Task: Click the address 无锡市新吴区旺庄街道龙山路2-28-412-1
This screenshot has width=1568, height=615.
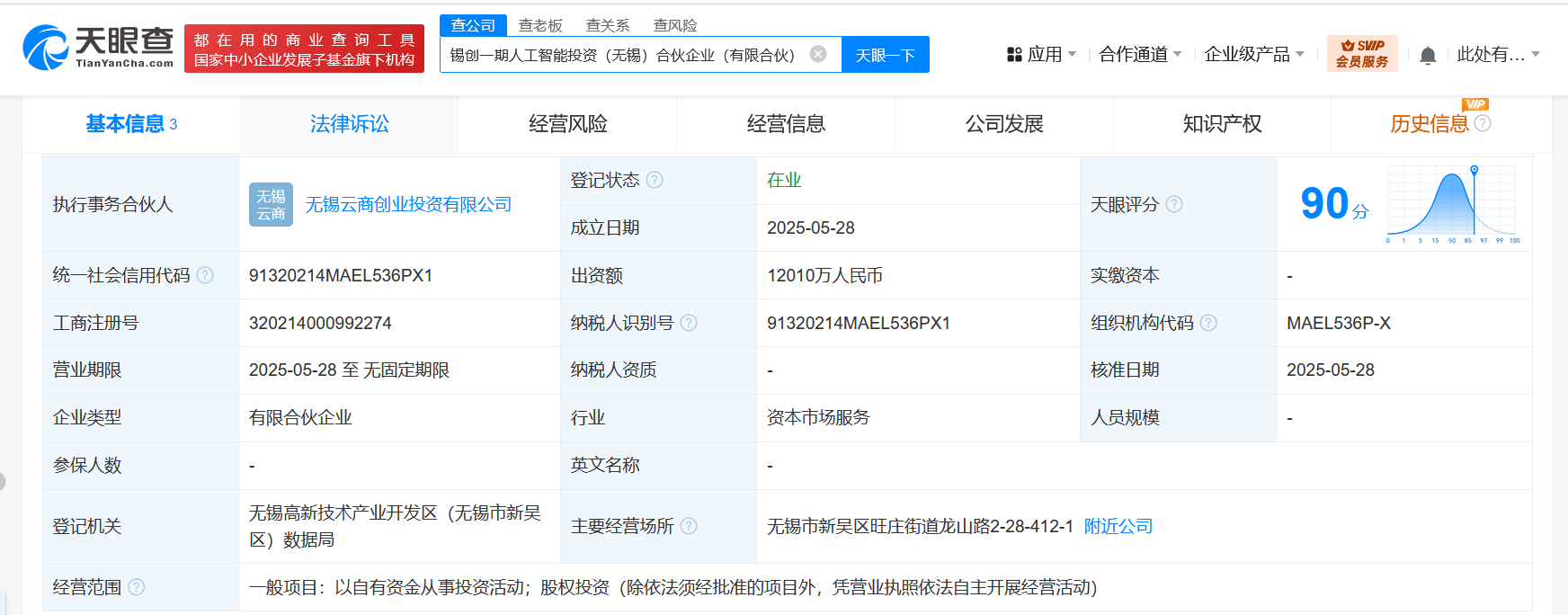Action: click(920, 526)
